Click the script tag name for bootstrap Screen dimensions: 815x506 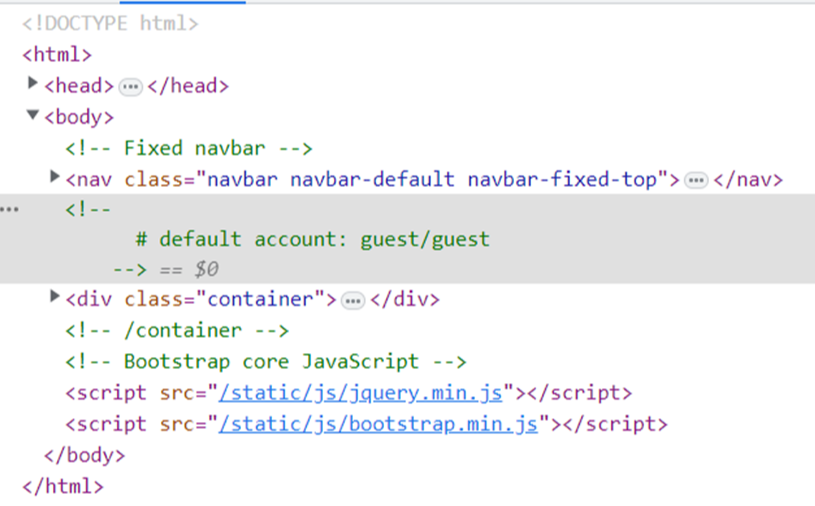111,424
